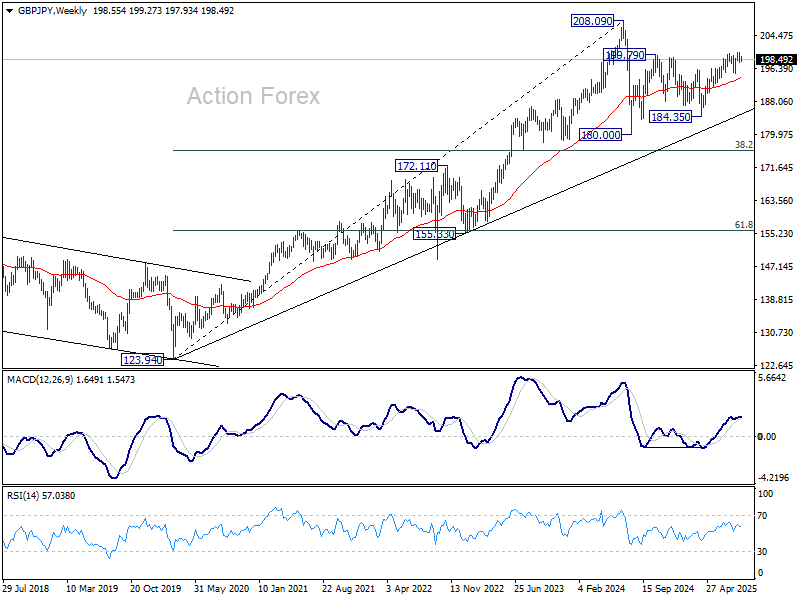800x600 pixels.
Task: Click the GBPJPY,Weekly chart title text
Action: pyautogui.click(x=53, y=11)
